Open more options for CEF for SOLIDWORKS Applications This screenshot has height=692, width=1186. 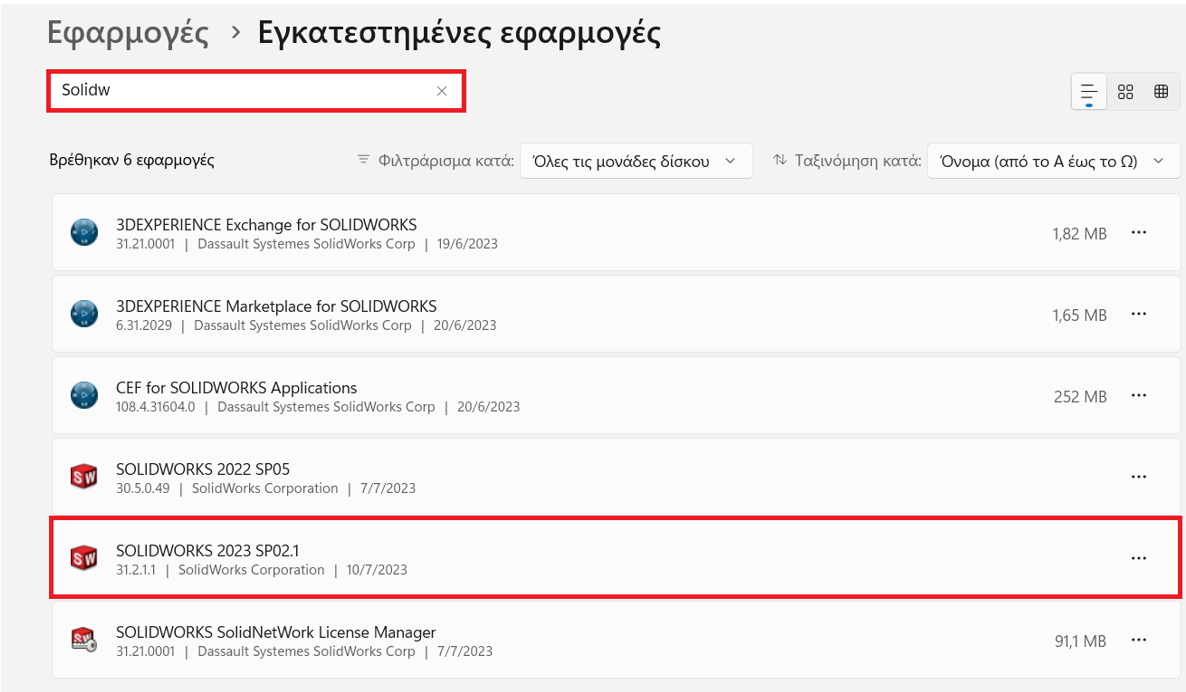[x=1138, y=396]
